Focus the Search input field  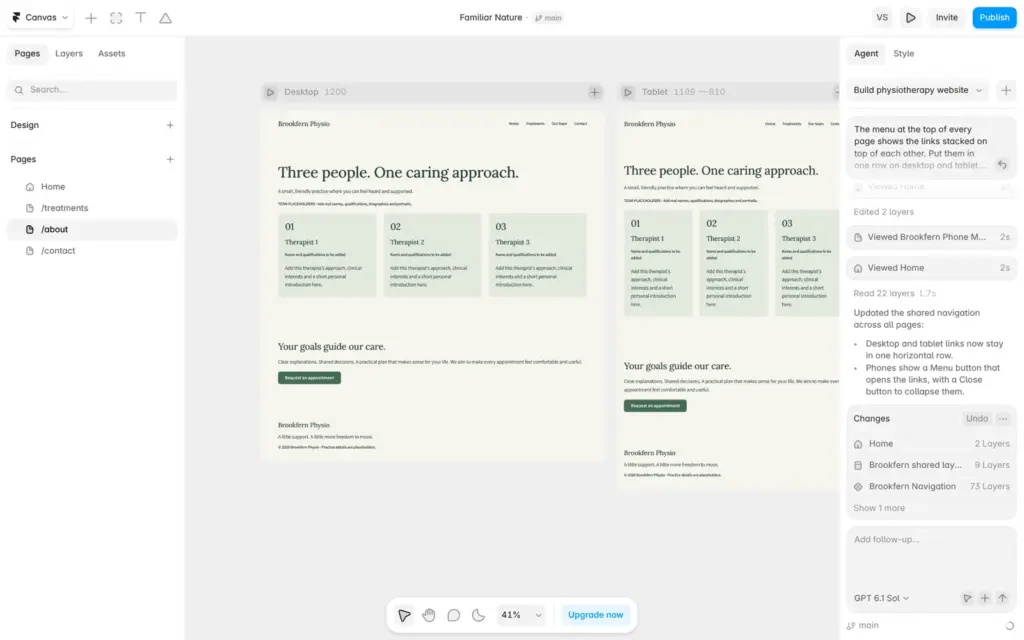[x=92, y=89]
